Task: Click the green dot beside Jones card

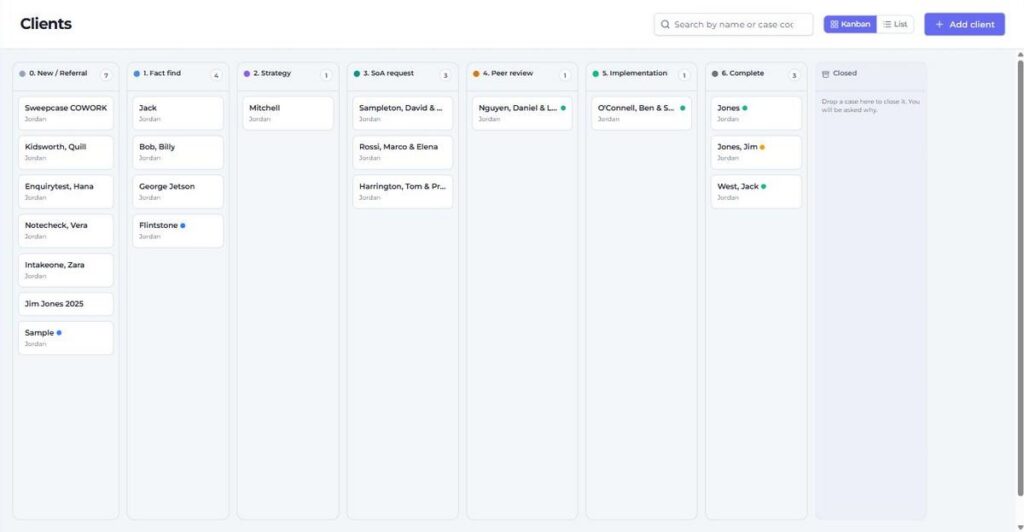Action: 744,108
